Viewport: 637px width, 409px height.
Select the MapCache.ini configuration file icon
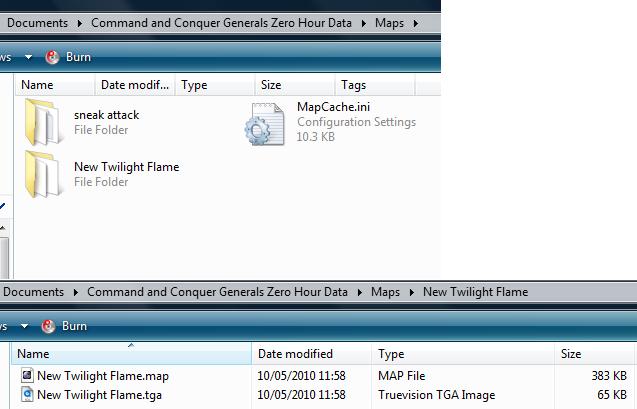(x=266, y=123)
